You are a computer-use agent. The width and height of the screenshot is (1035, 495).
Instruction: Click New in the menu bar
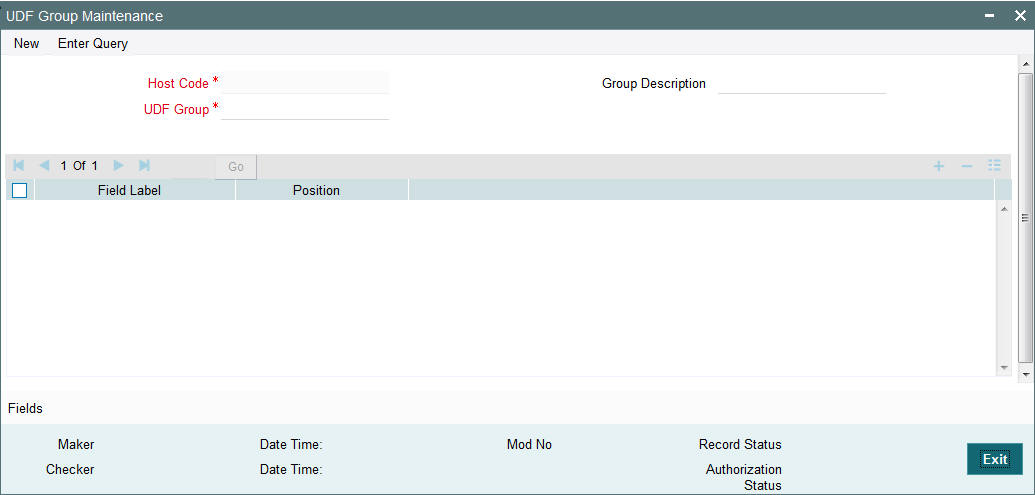(x=26, y=44)
